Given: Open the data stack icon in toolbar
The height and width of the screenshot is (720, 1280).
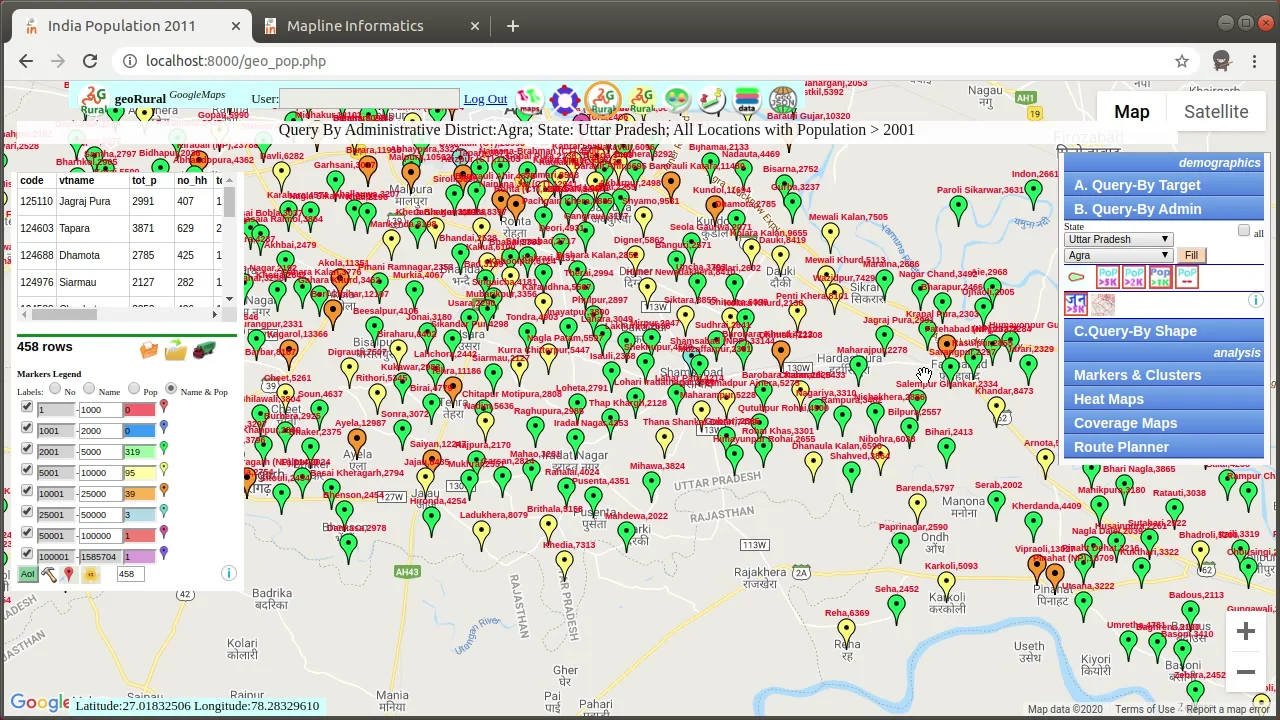Looking at the screenshot, I should tap(746, 100).
